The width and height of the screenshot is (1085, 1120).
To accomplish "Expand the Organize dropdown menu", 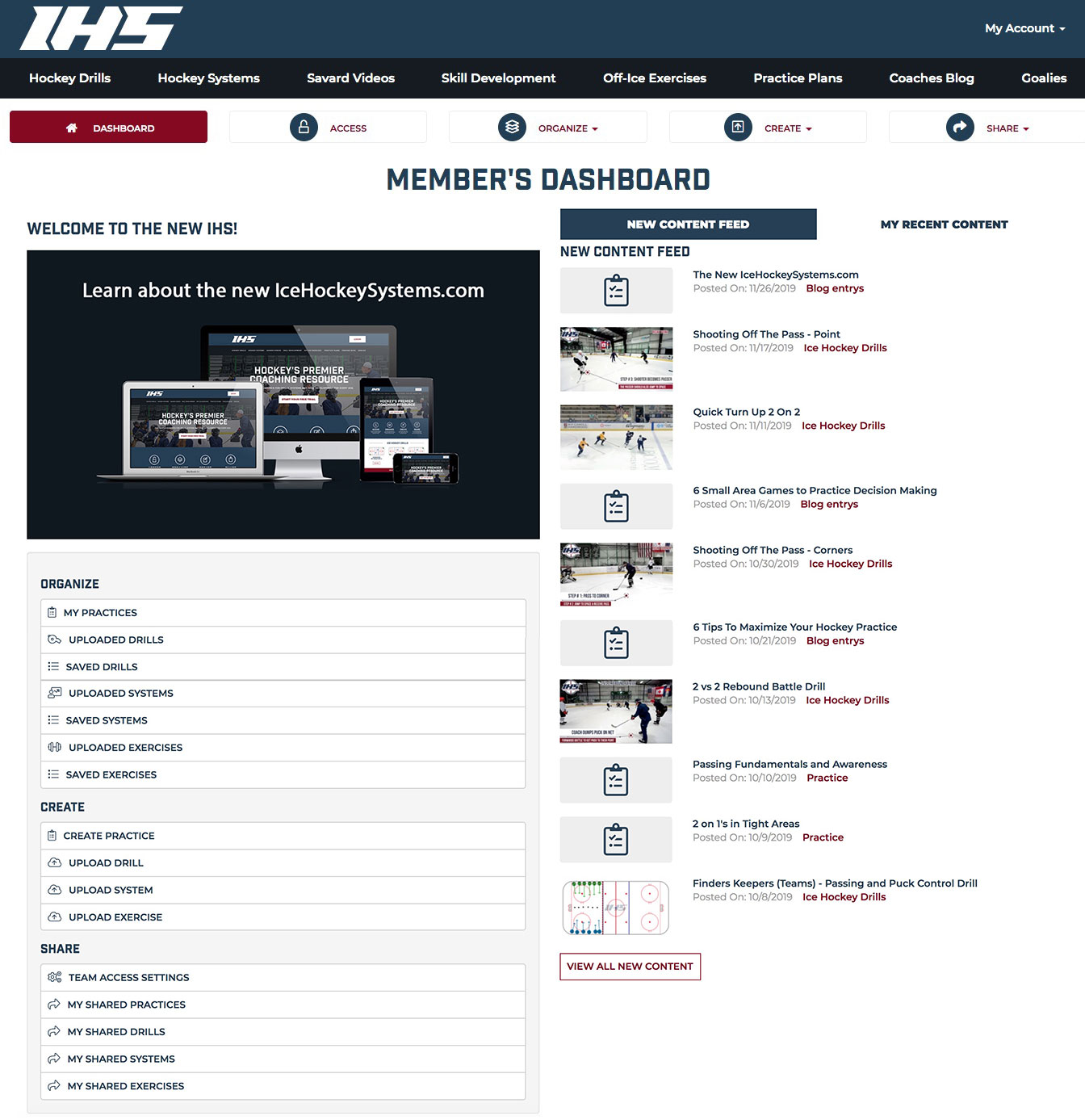I will pos(548,128).
